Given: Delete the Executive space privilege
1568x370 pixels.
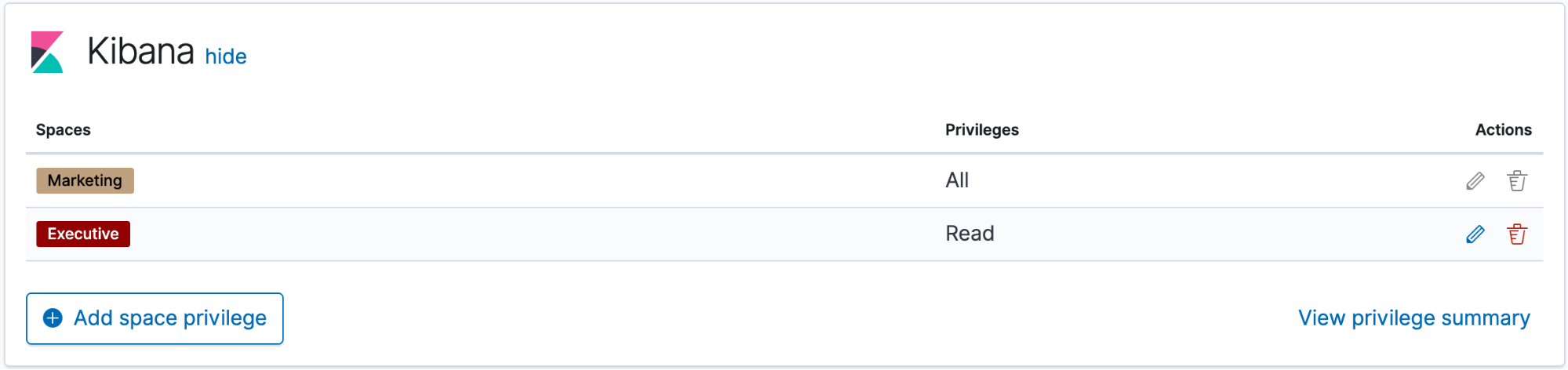Looking at the screenshot, I should (1517, 234).
